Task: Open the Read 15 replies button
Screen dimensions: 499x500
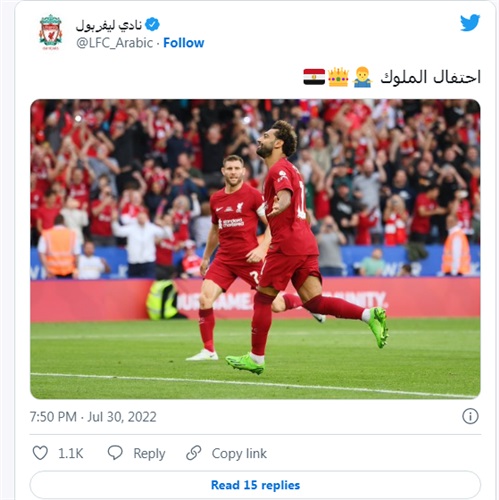Action: [255, 485]
